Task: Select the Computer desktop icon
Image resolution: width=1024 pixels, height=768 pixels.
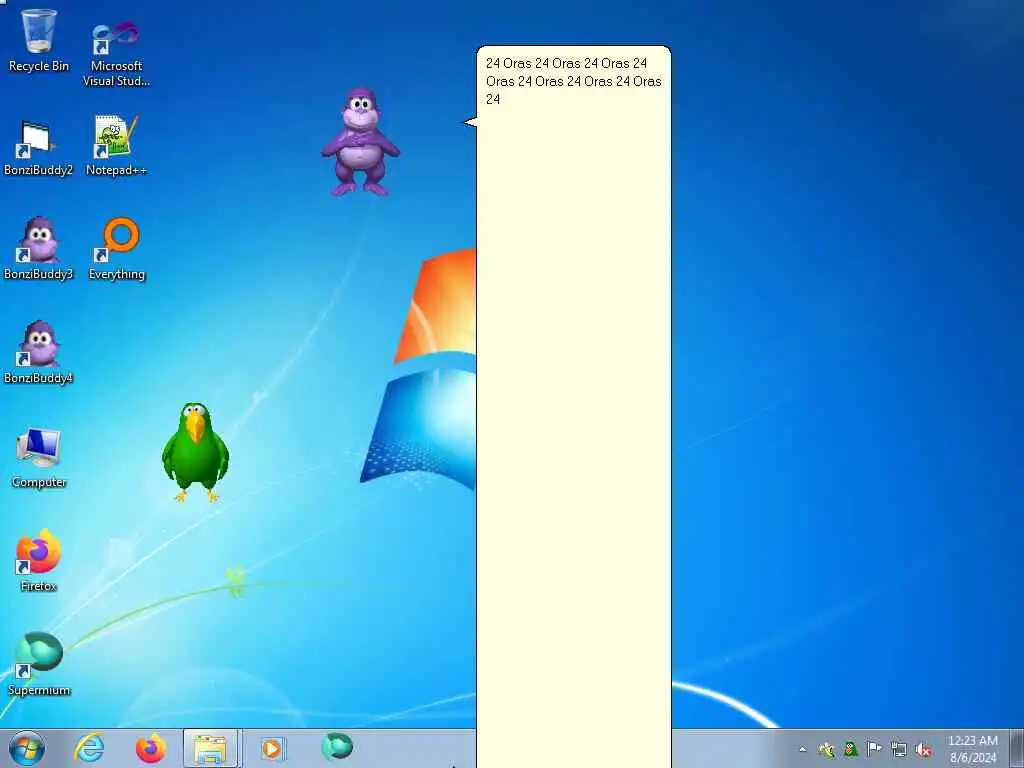Action: click(39, 457)
